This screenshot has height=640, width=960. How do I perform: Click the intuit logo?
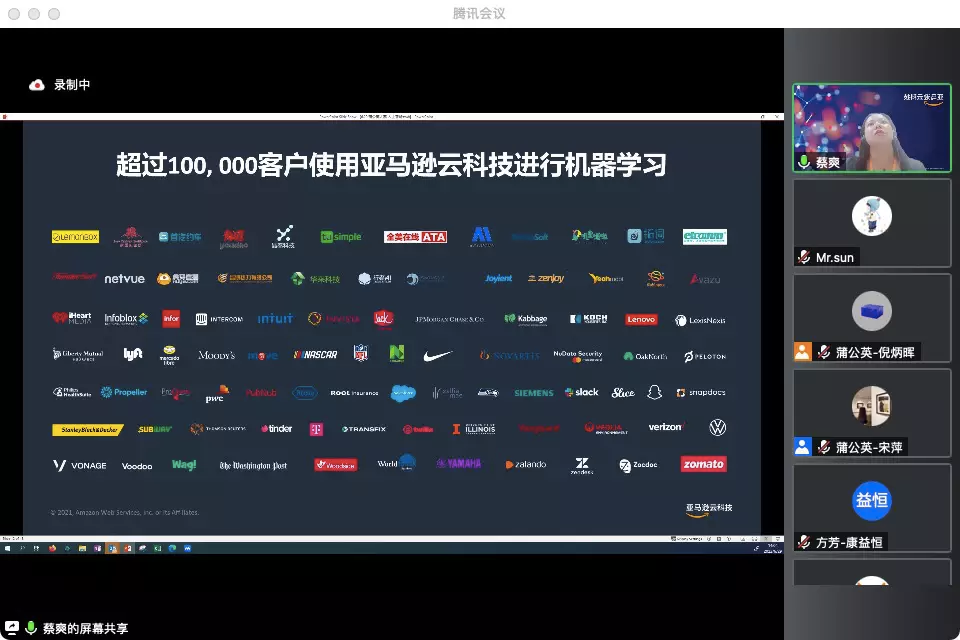pos(275,318)
